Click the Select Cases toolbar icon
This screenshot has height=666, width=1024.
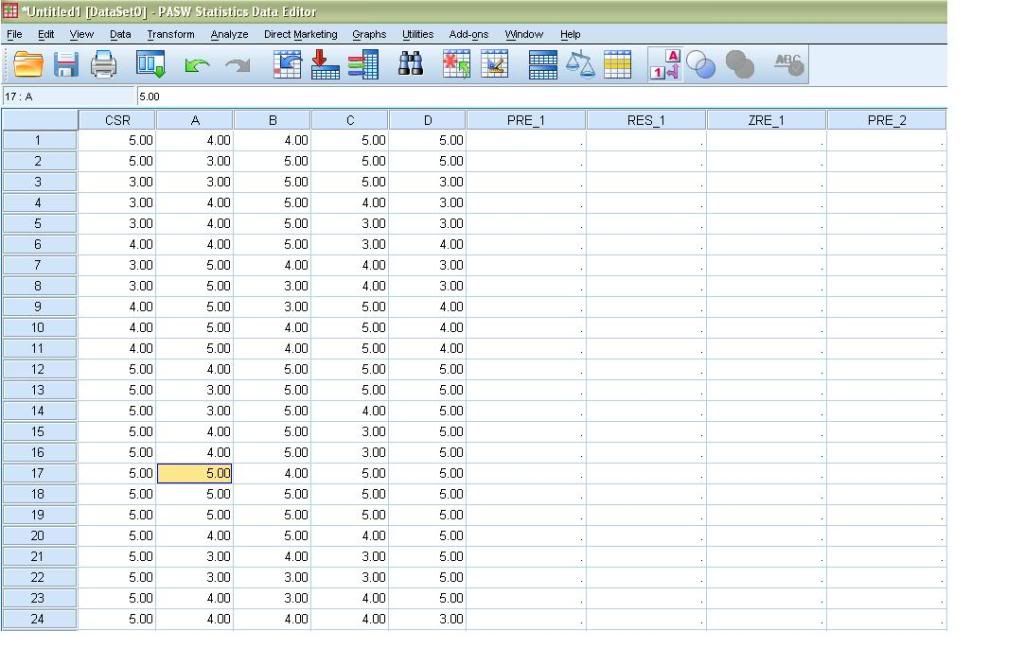(618, 65)
